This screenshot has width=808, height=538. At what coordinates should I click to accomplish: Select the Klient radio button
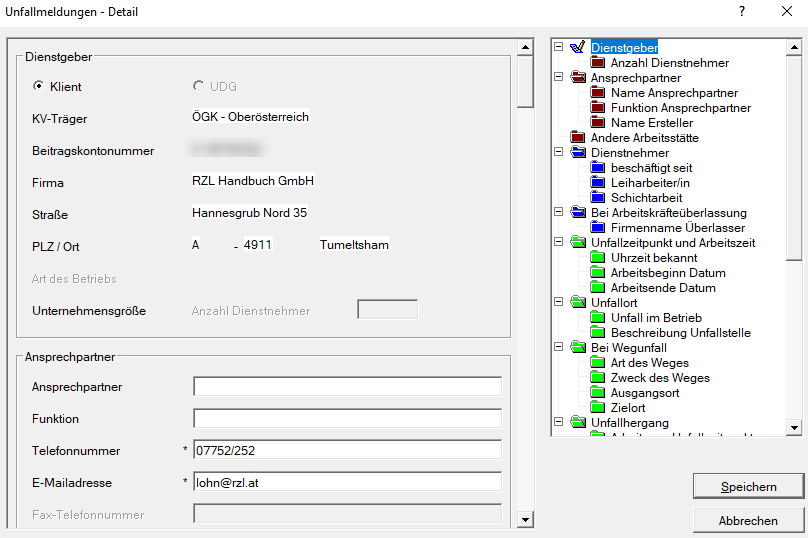click(x=39, y=86)
